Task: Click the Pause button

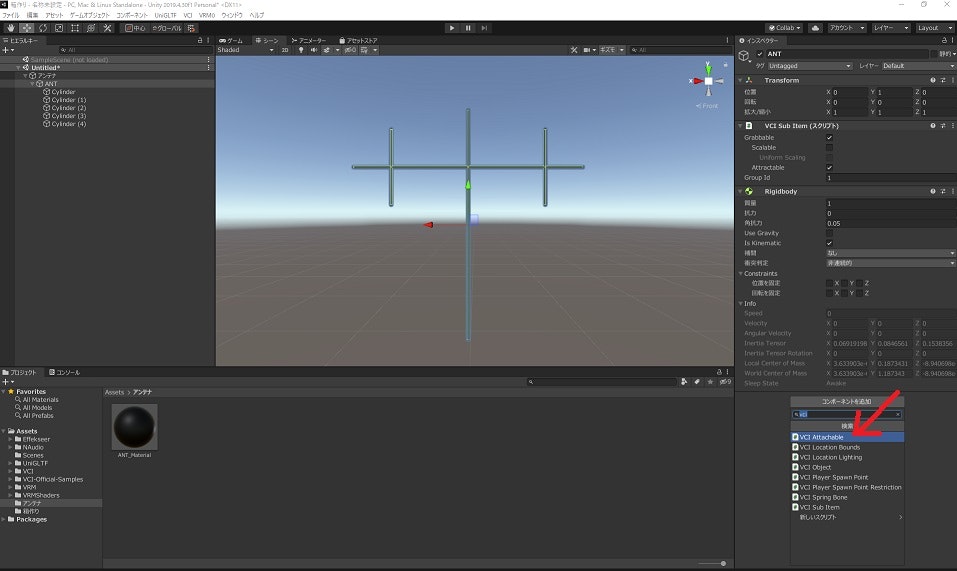Action: point(468,28)
